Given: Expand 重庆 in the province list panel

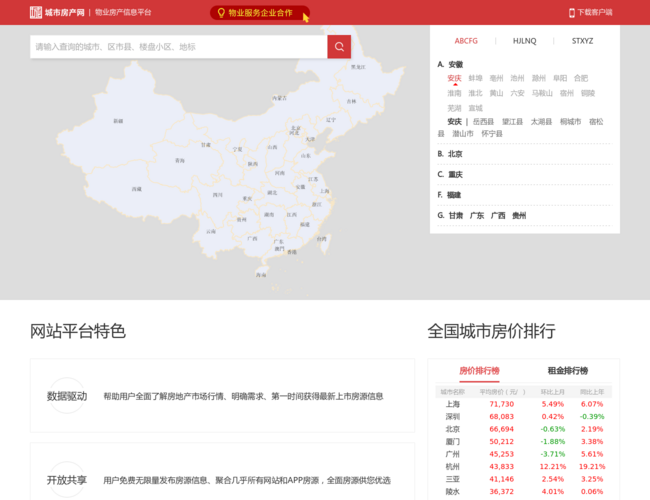Looking at the screenshot, I should pyautogui.click(x=456, y=175).
